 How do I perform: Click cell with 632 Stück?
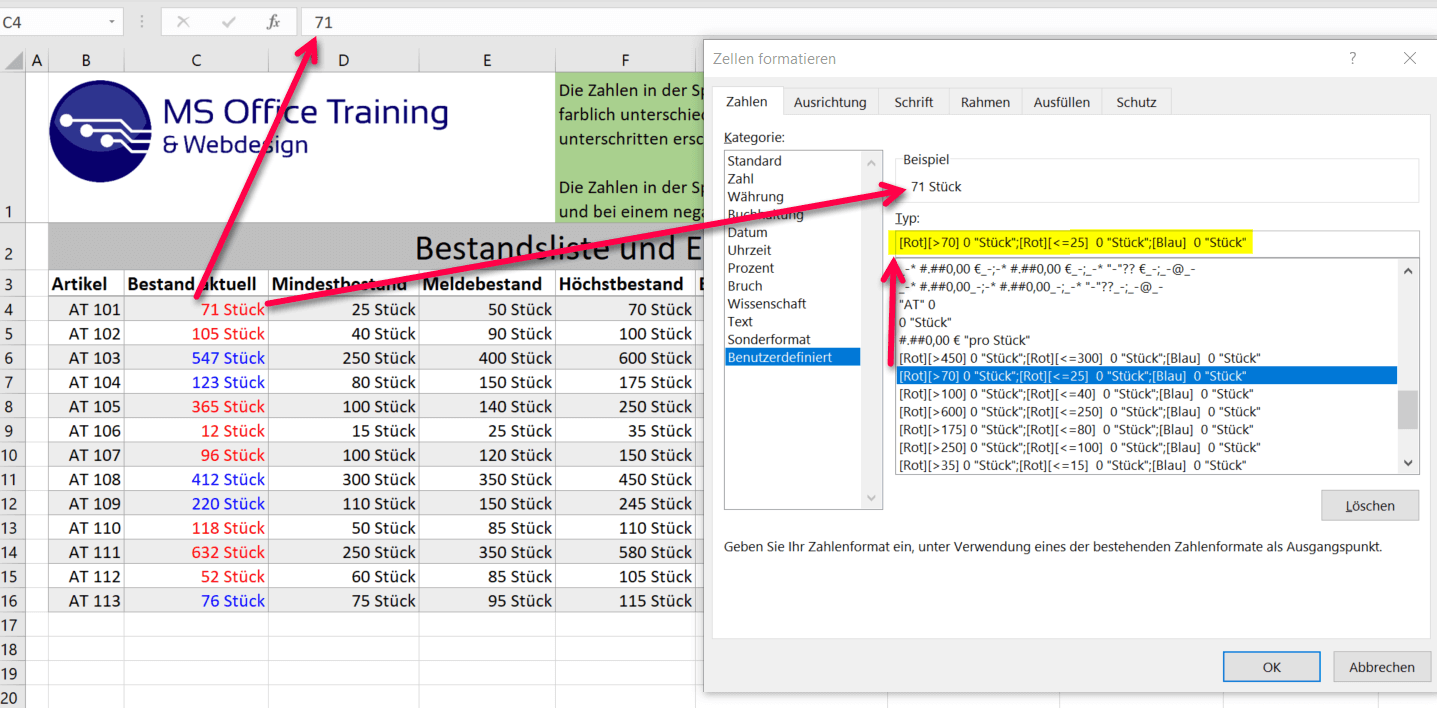click(196, 552)
